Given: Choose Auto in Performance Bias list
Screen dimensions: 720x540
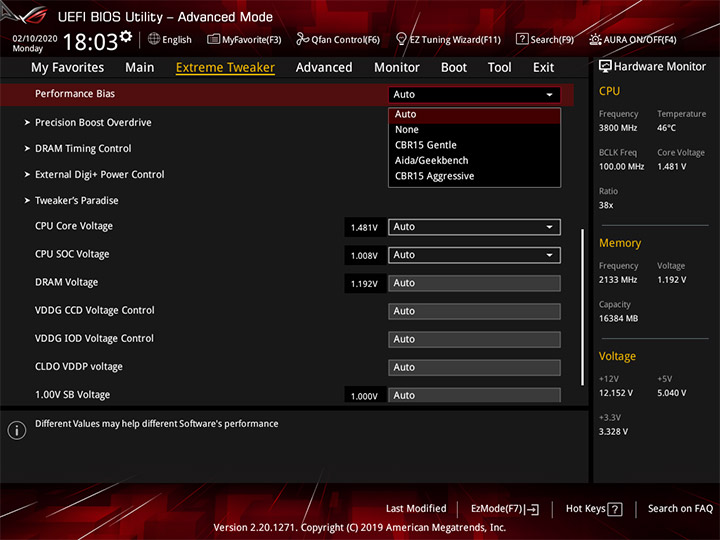Looking at the screenshot, I should [474, 114].
